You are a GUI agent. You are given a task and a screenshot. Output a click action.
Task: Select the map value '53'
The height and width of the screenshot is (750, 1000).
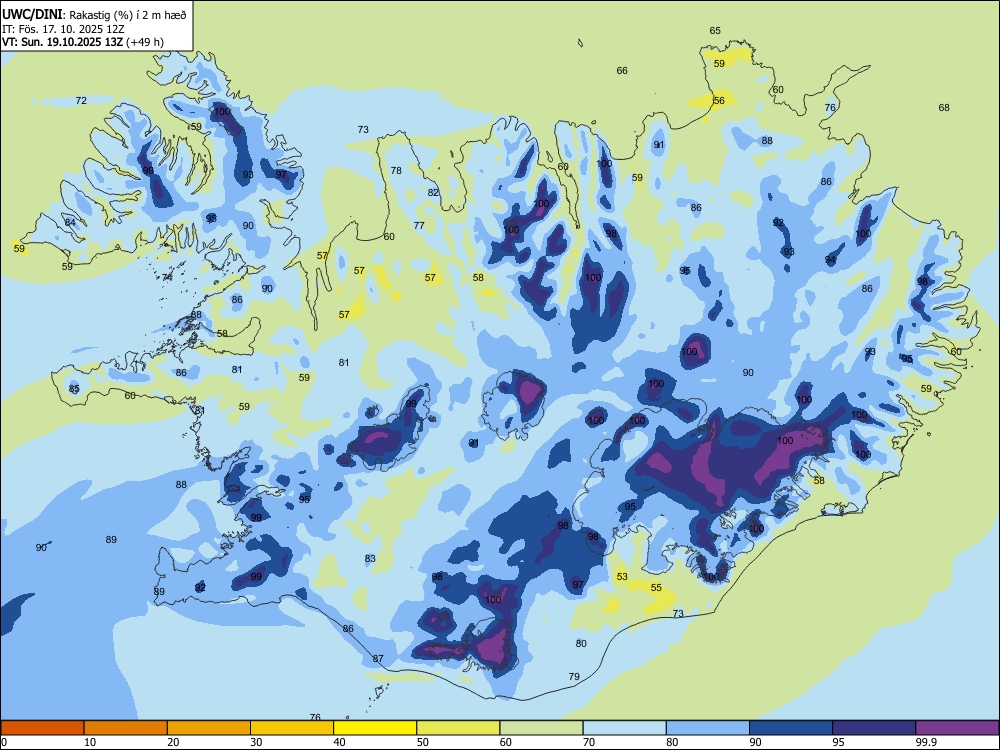pos(622,577)
